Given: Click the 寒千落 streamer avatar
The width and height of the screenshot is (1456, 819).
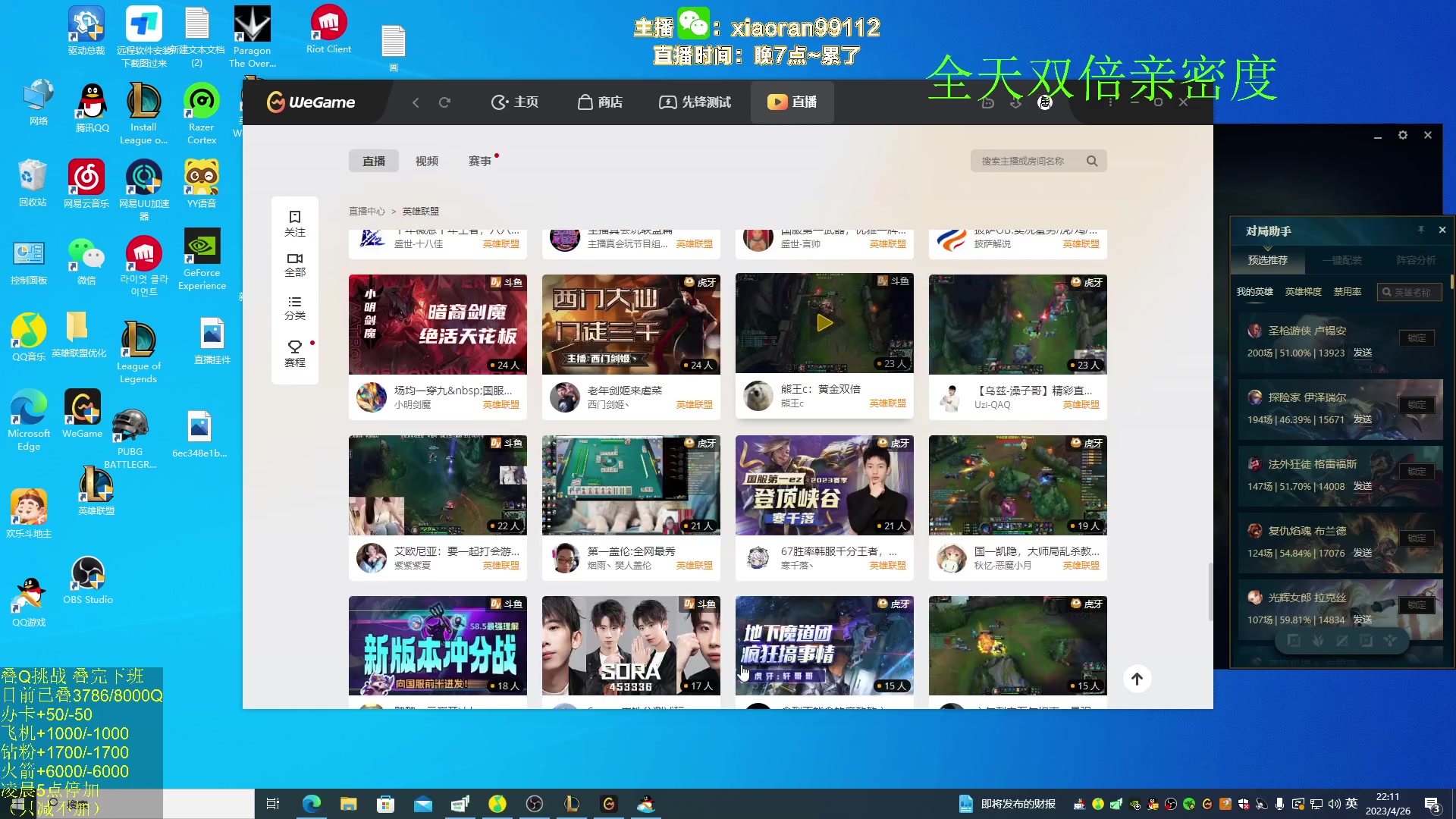Looking at the screenshot, I should (758, 558).
